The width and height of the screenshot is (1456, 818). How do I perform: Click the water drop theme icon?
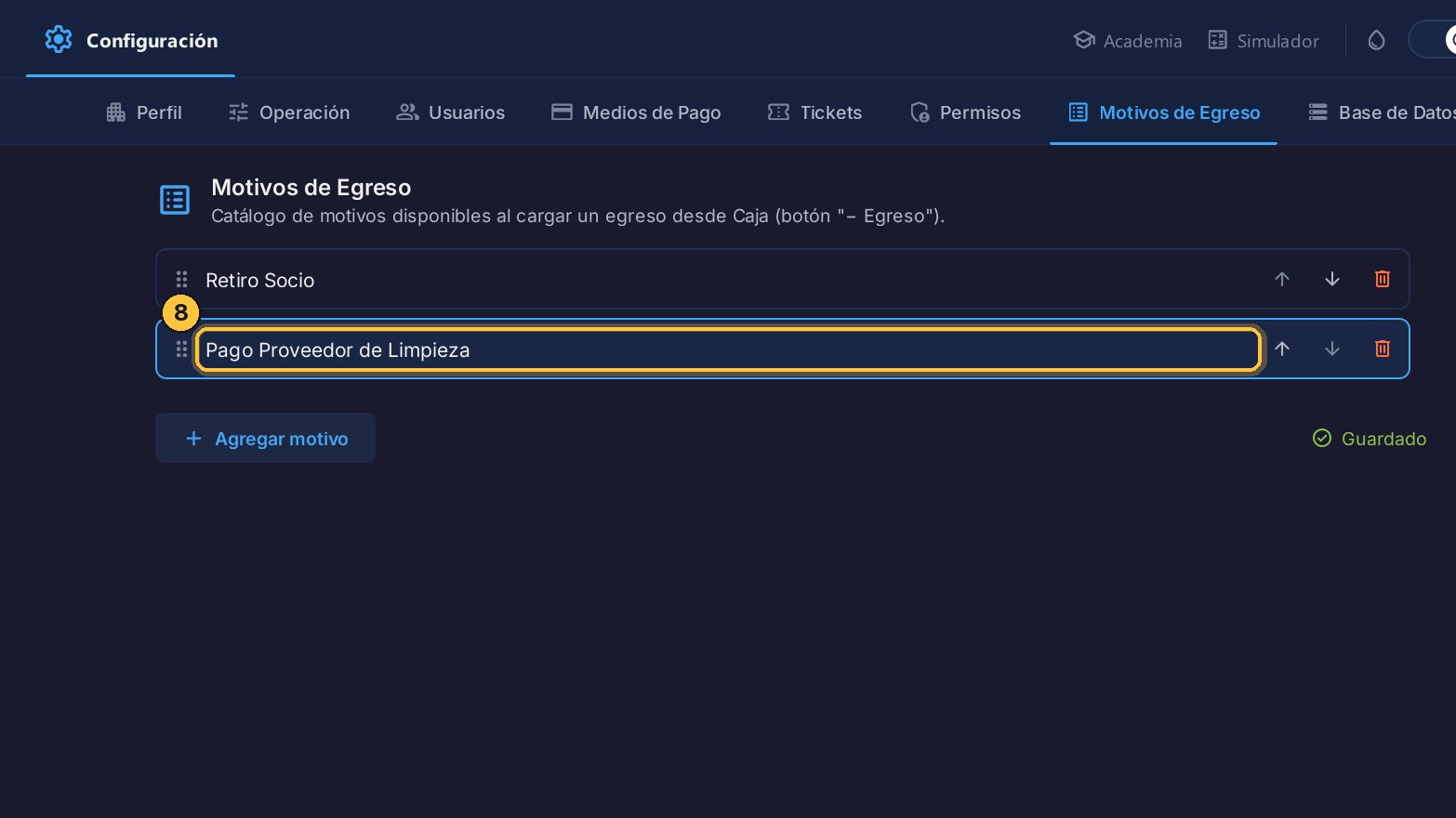click(1376, 40)
